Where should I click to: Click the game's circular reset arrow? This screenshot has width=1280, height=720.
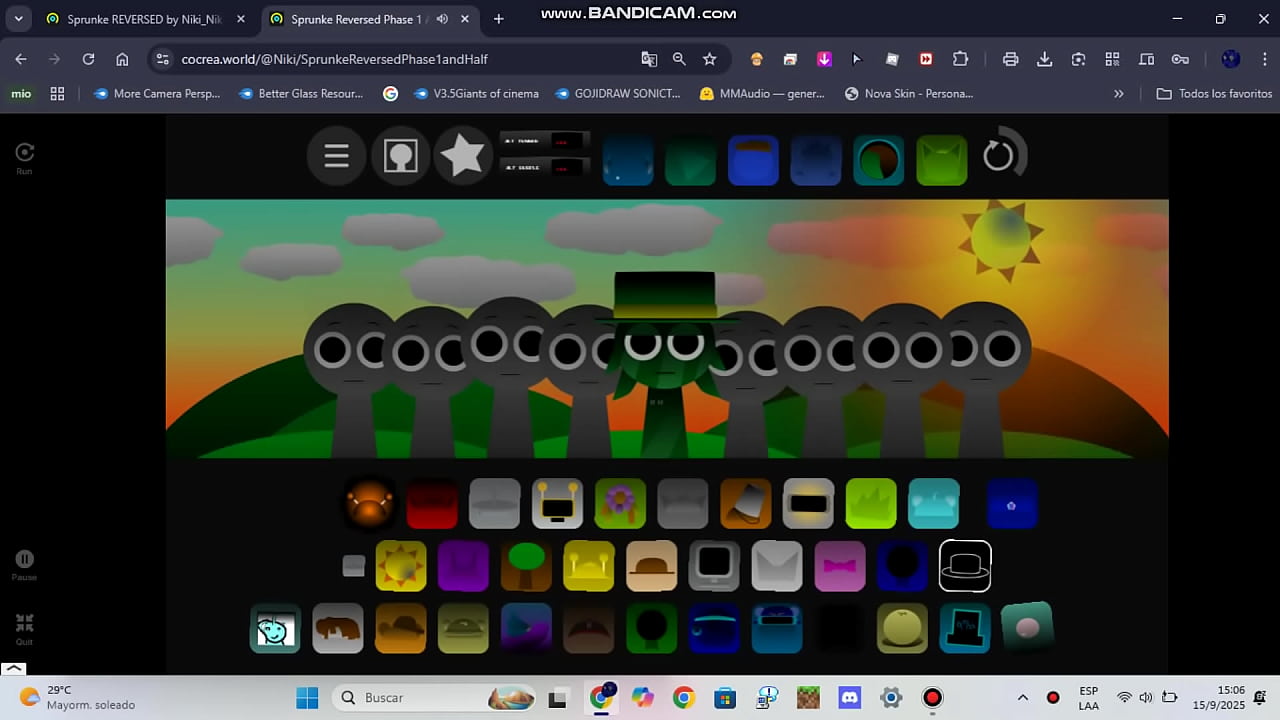998,156
